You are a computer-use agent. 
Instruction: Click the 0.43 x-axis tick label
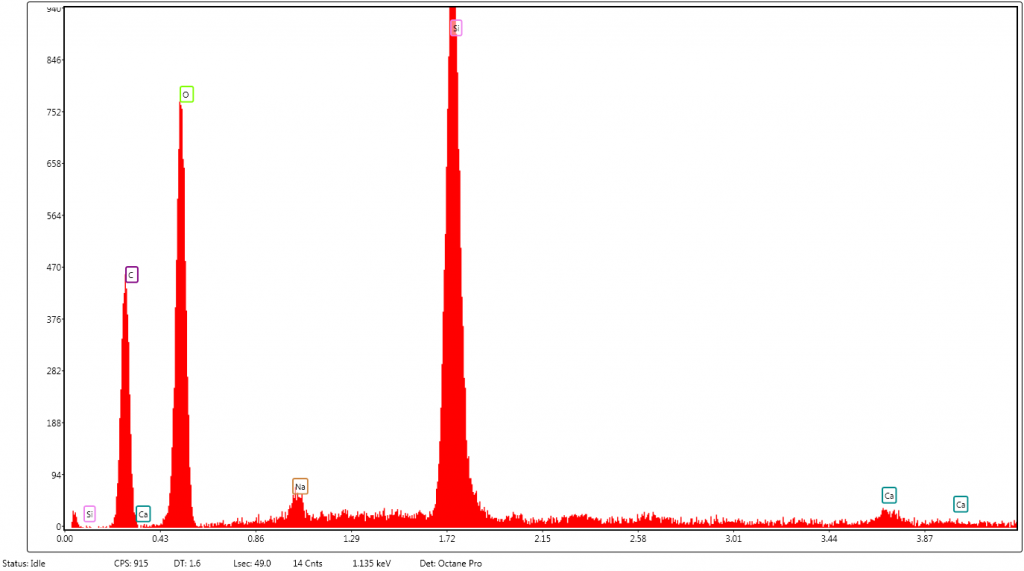[x=161, y=539]
